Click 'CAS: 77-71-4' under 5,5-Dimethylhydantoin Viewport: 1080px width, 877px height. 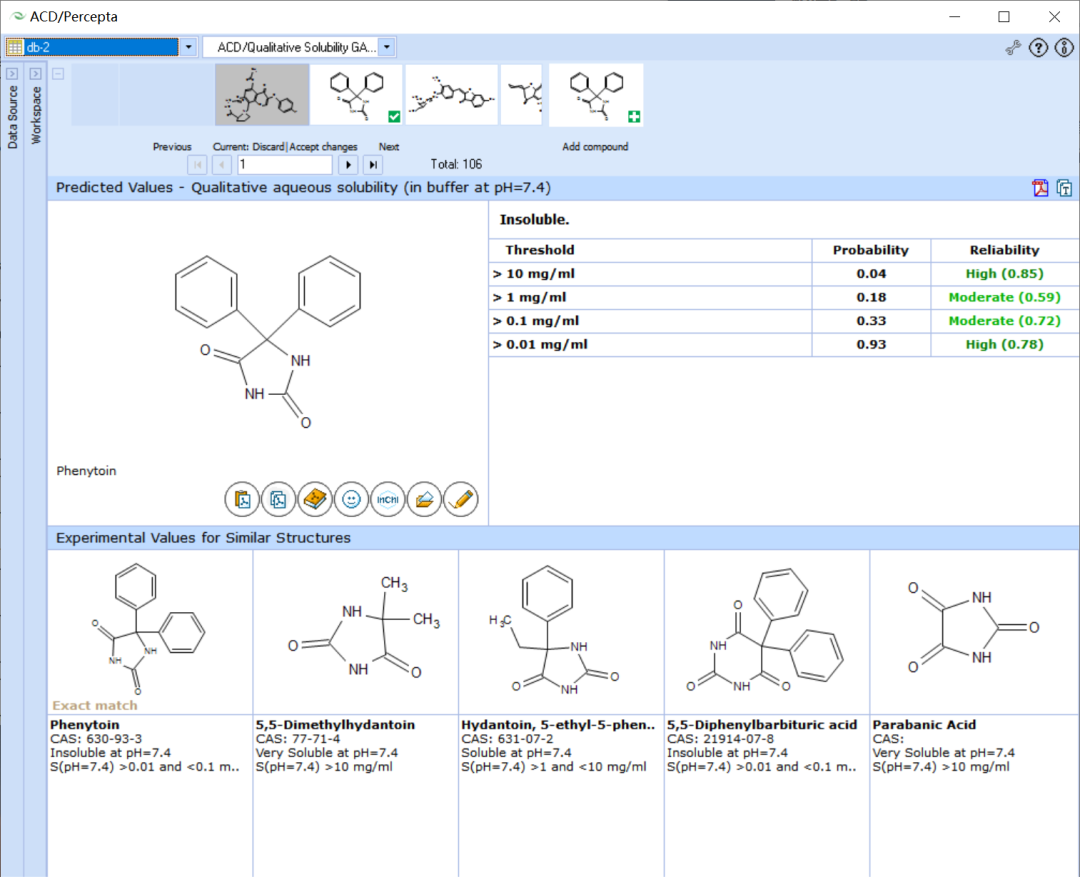tap(298, 739)
